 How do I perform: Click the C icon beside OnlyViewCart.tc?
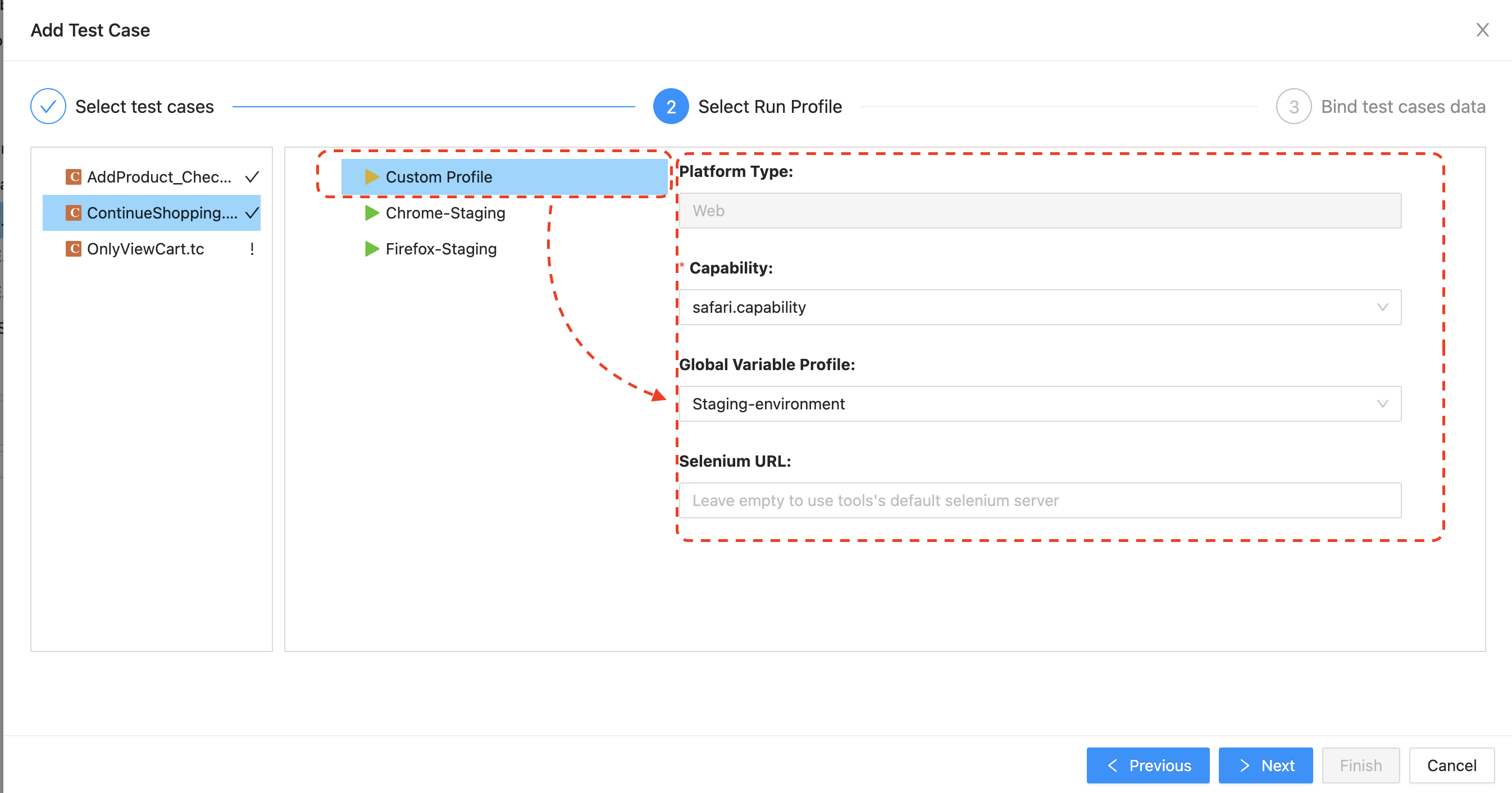(74, 248)
